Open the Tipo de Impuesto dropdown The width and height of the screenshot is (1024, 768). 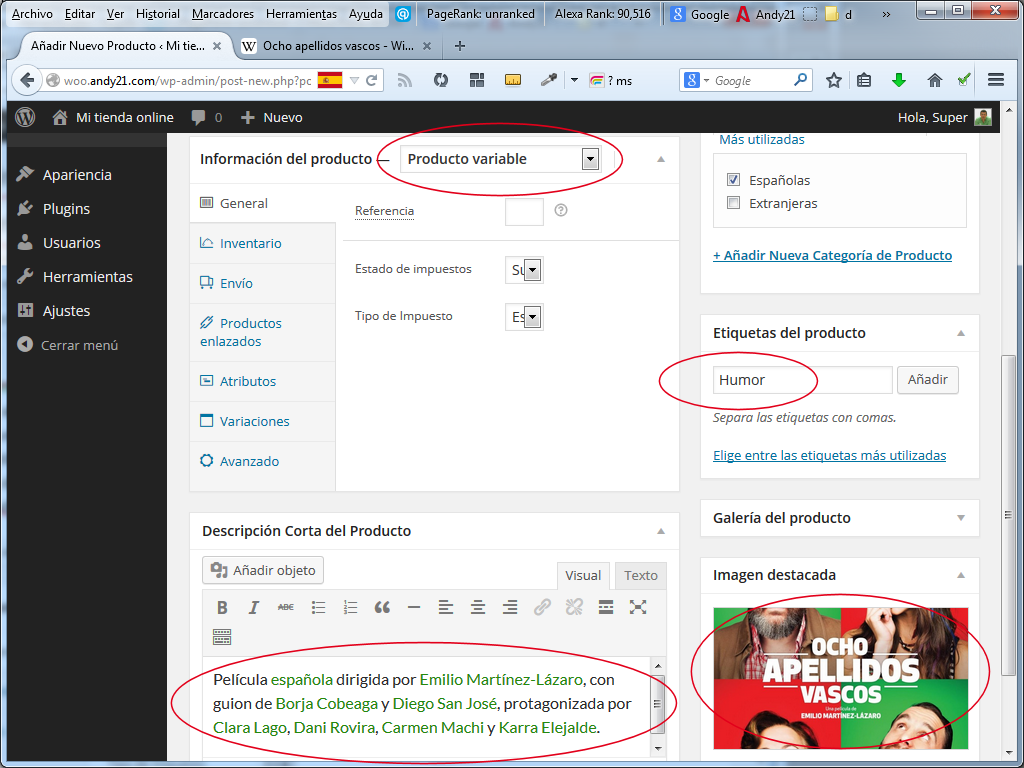(524, 317)
